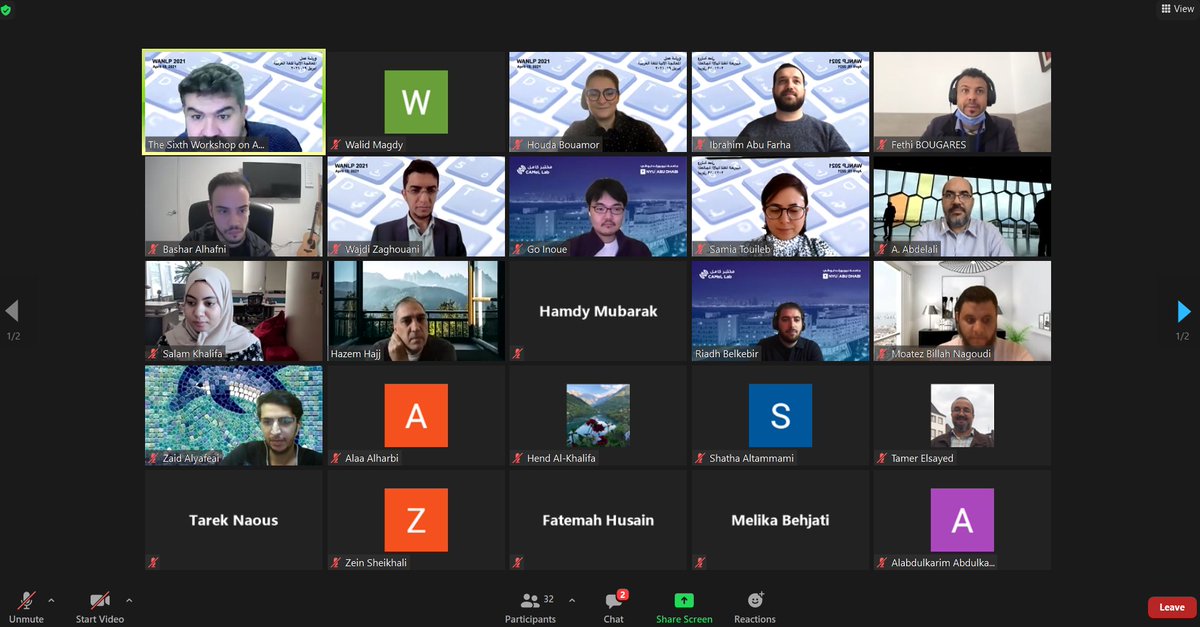
Task: Click Shatha Altammami's blue S avatar
Action: [780, 415]
